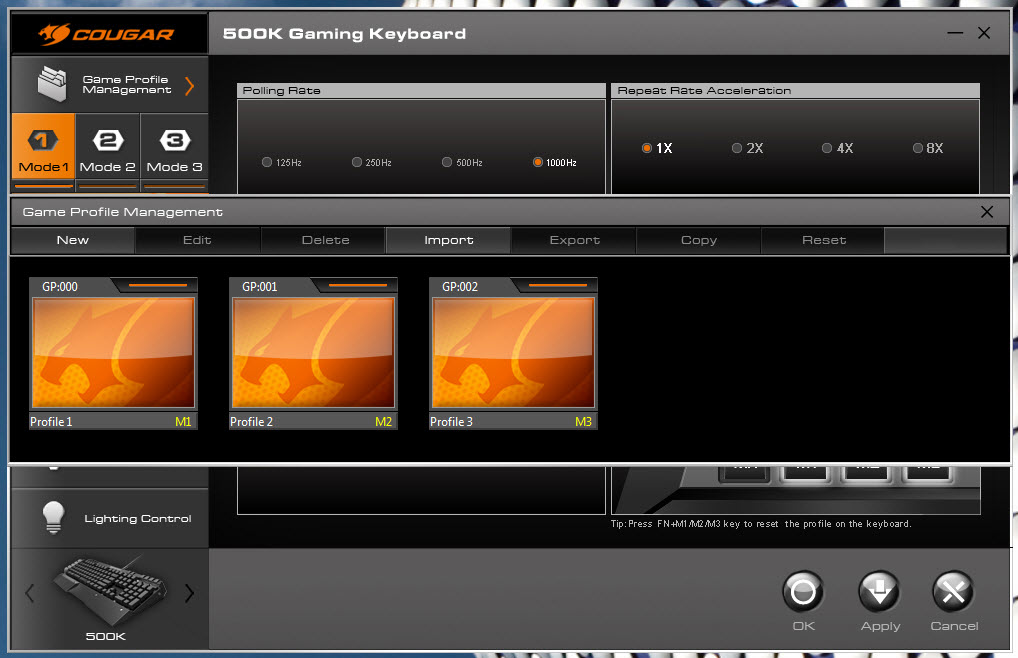This screenshot has width=1018, height=658.
Task: Click the Game Profile Management sidebar label
Action: (127, 84)
